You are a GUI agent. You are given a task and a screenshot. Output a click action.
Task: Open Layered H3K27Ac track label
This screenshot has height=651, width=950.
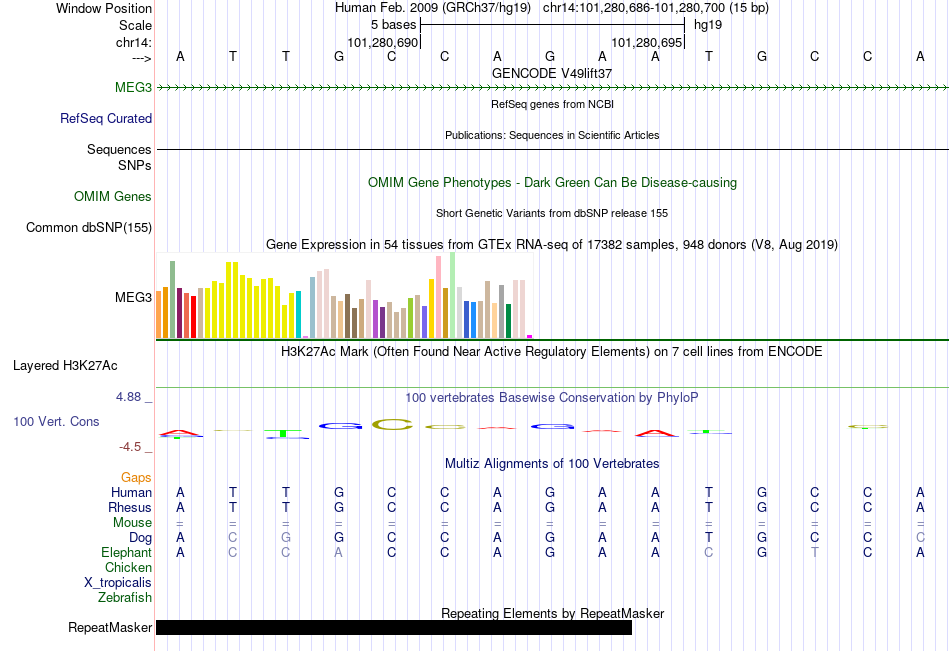point(65,366)
